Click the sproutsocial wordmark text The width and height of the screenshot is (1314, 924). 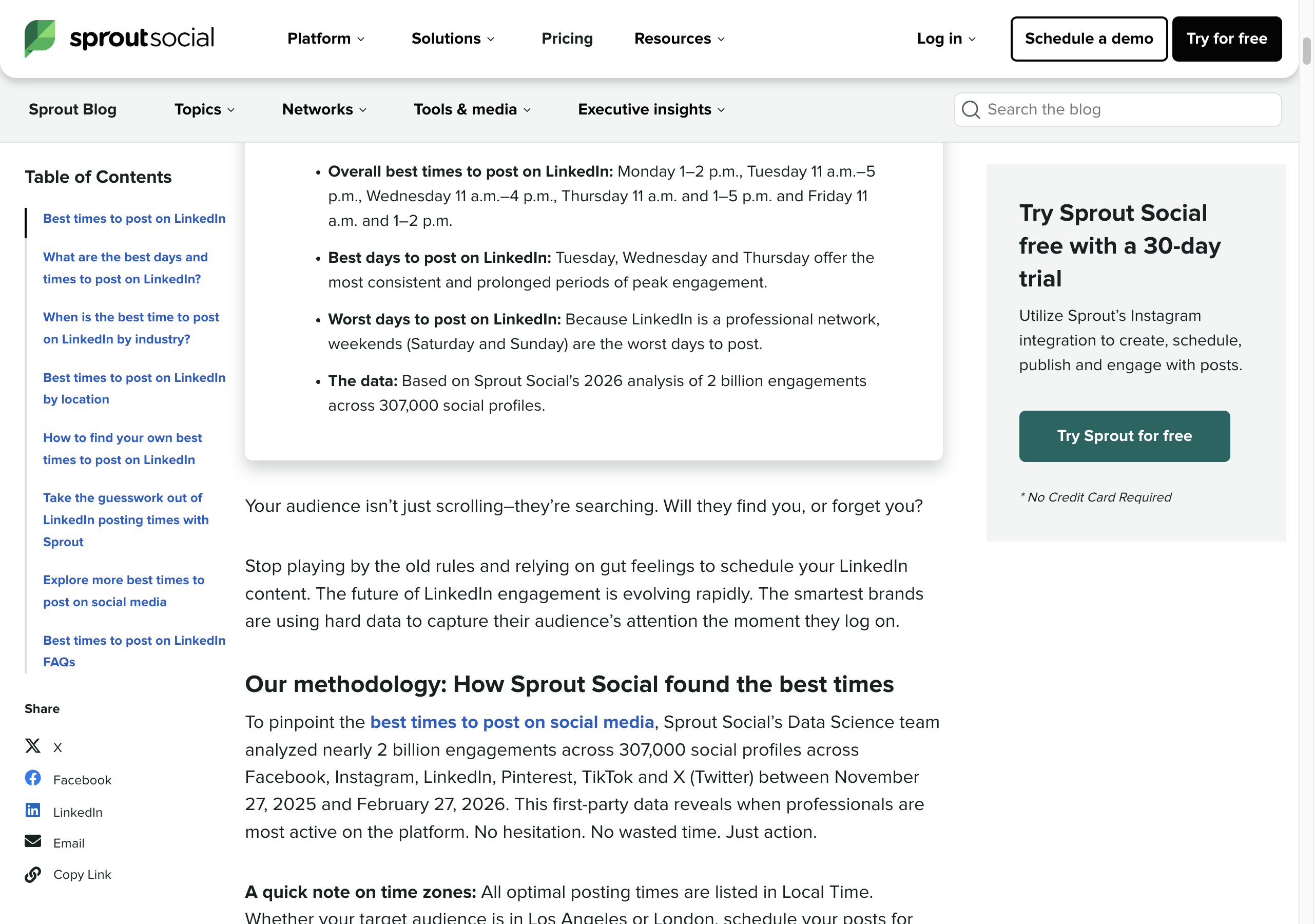142,38
